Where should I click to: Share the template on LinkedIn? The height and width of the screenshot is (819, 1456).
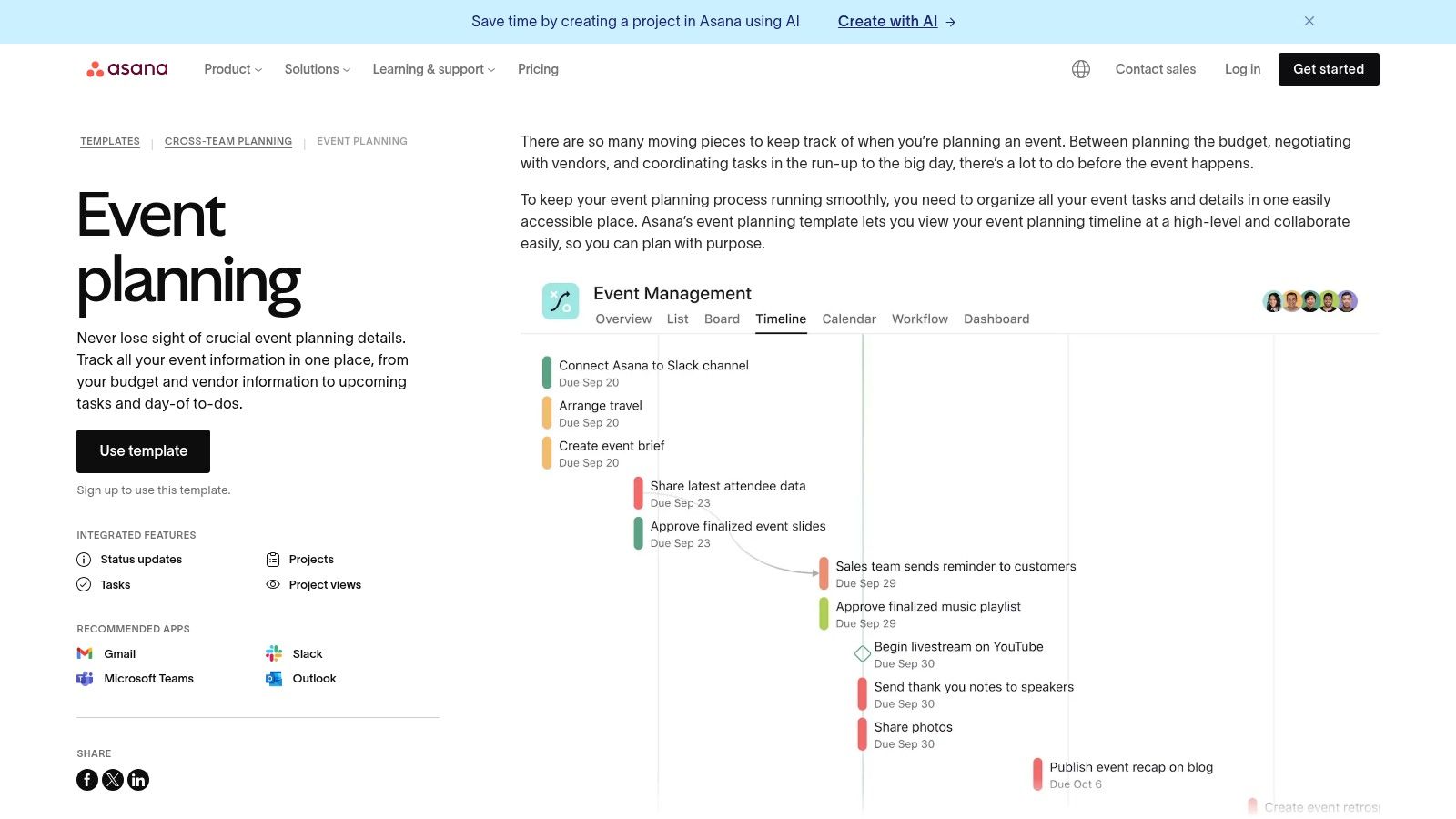(x=137, y=780)
